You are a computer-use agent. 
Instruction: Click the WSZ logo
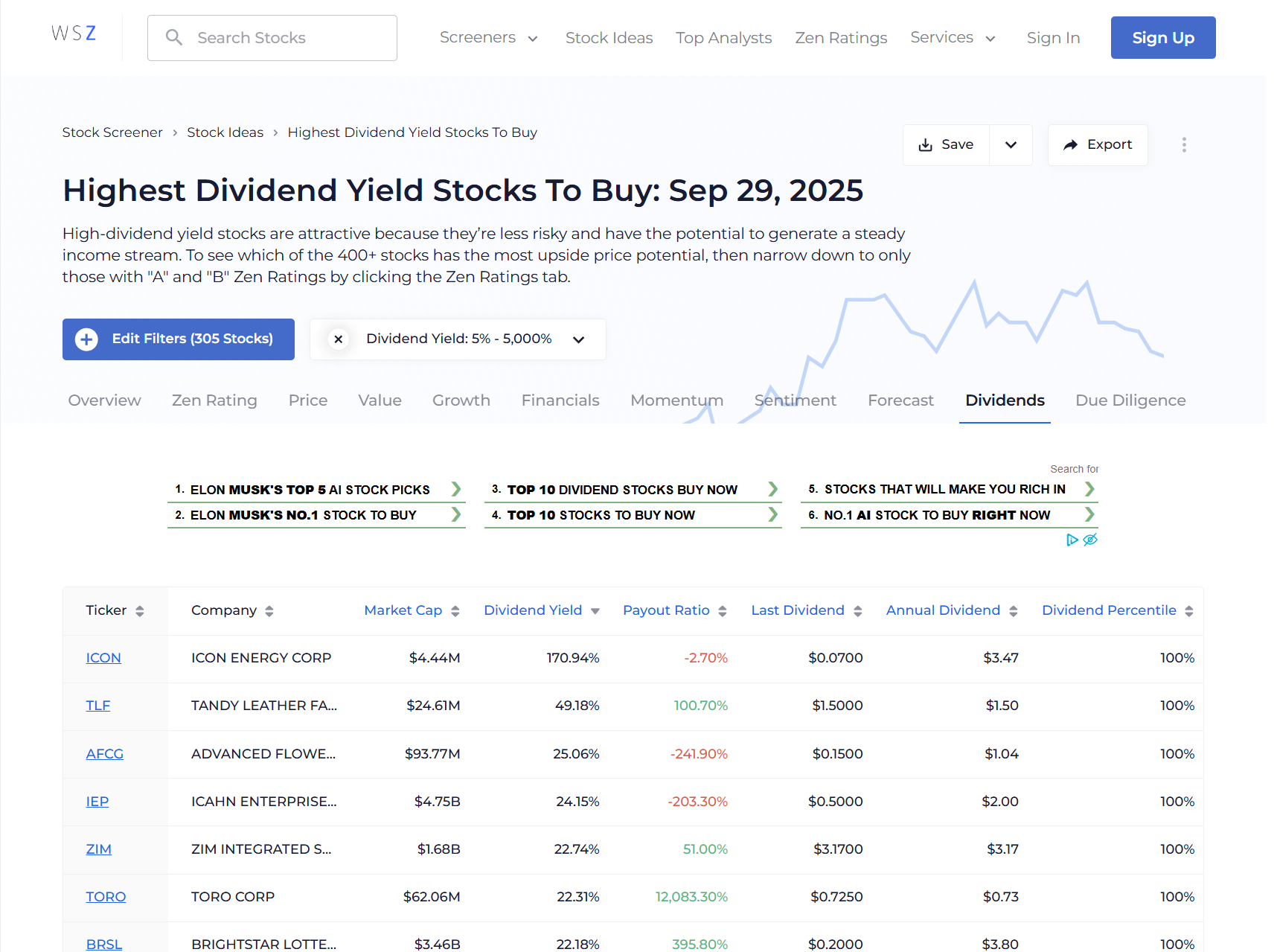click(x=74, y=33)
